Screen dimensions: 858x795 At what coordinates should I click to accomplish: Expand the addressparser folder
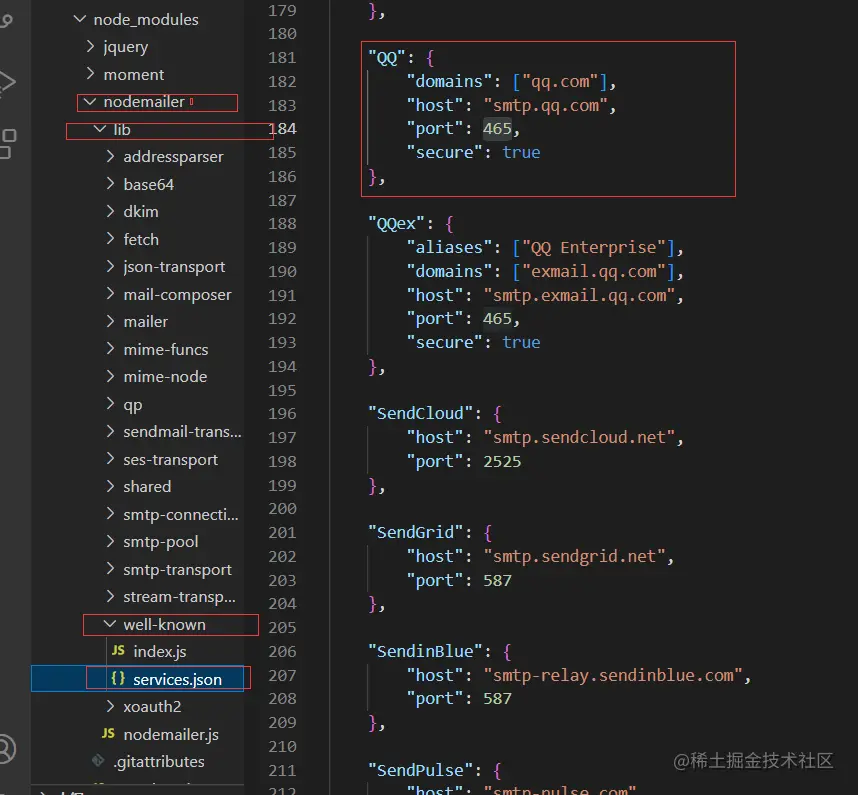point(110,156)
